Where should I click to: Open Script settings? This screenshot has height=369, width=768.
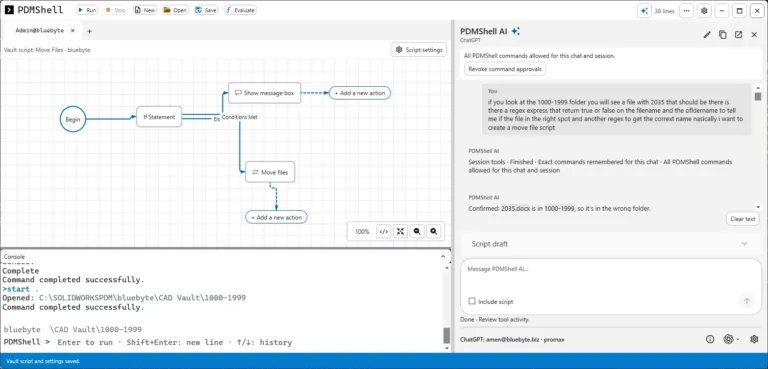pyautogui.click(x=419, y=49)
